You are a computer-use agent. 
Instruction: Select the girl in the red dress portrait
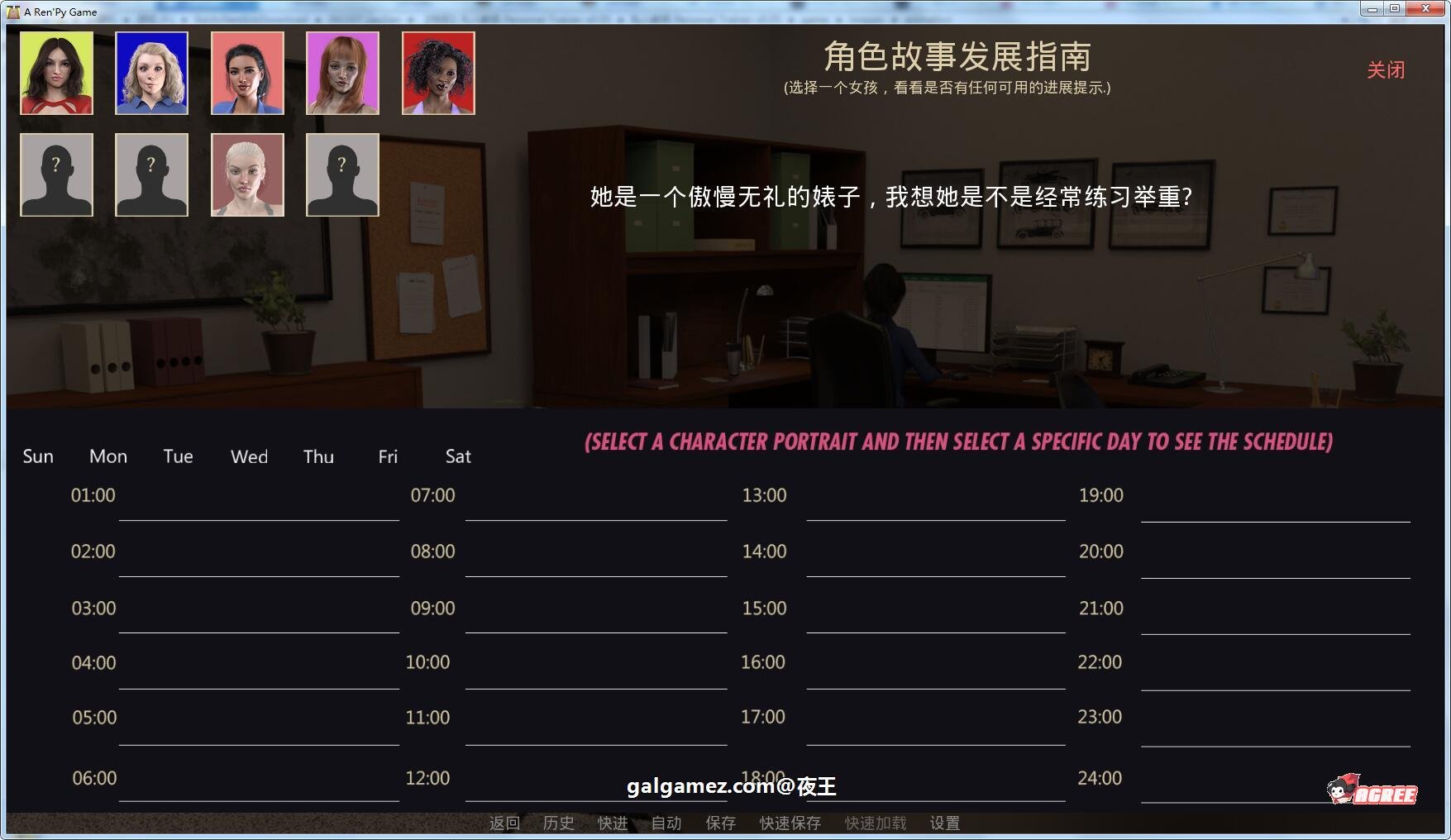(x=55, y=73)
